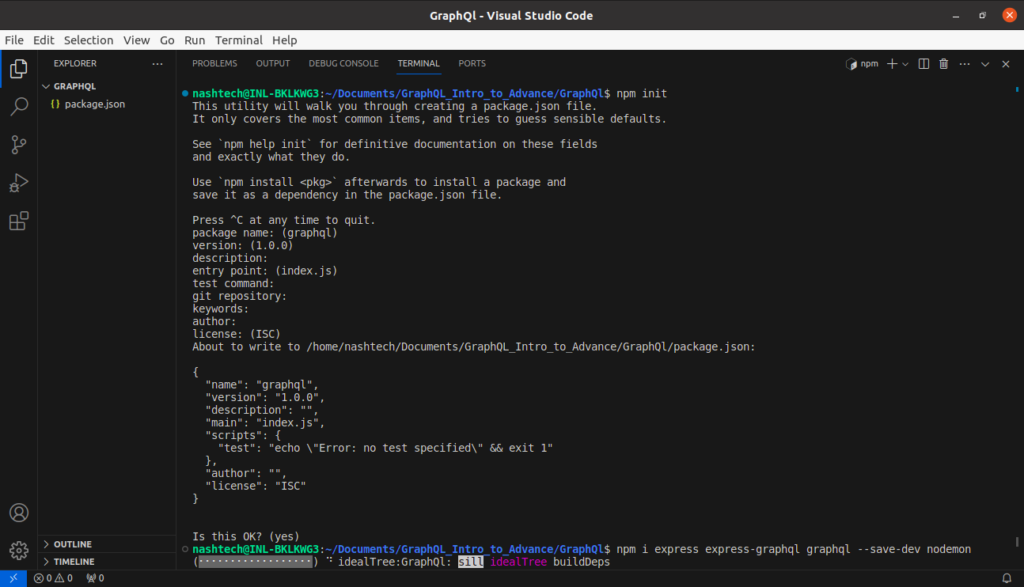Hide the terminal panel with X
Screen dimensions: 1024x587
pos(1005,63)
